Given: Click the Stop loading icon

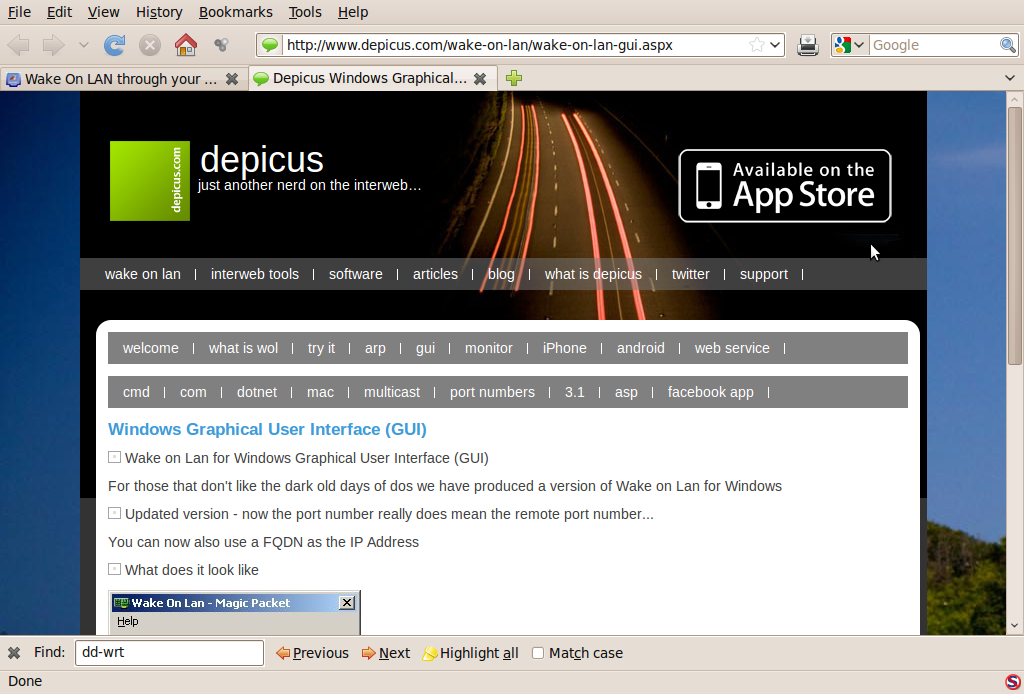Looking at the screenshot, I should [x=150, y=45].
